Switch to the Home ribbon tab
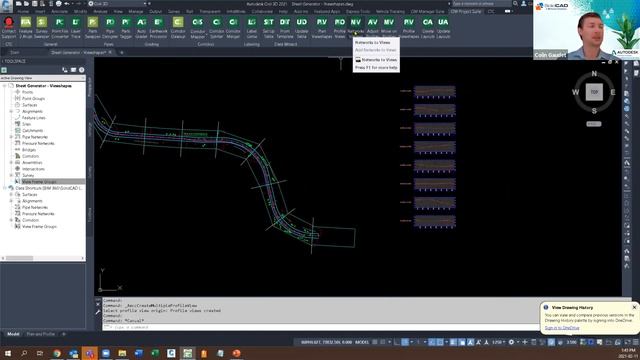640x360 pixels. (x=23, y=11)
